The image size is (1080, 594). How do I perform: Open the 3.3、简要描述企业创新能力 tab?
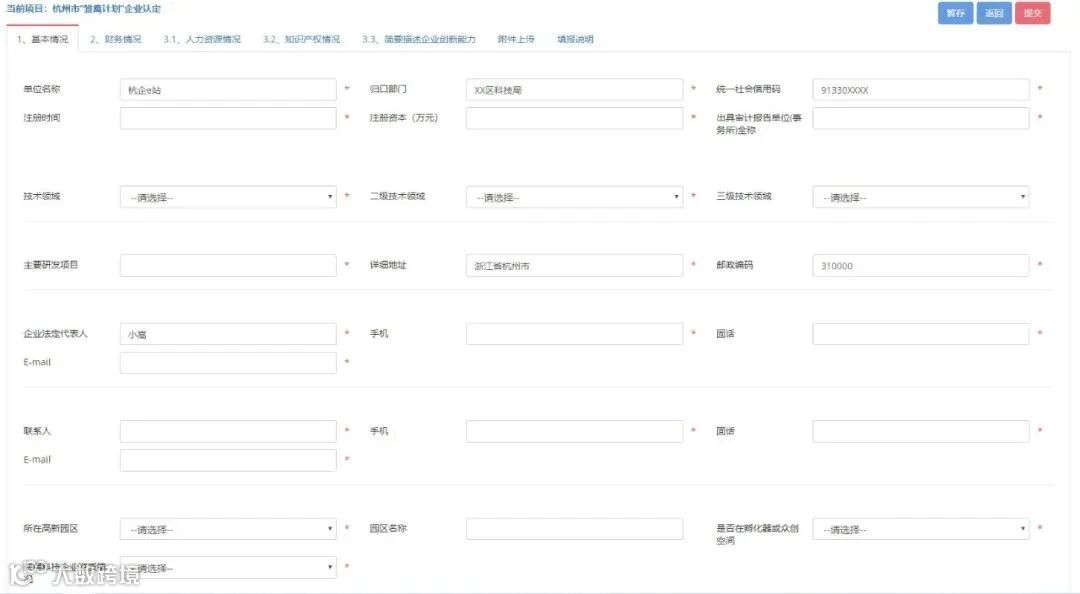(419, 39)
